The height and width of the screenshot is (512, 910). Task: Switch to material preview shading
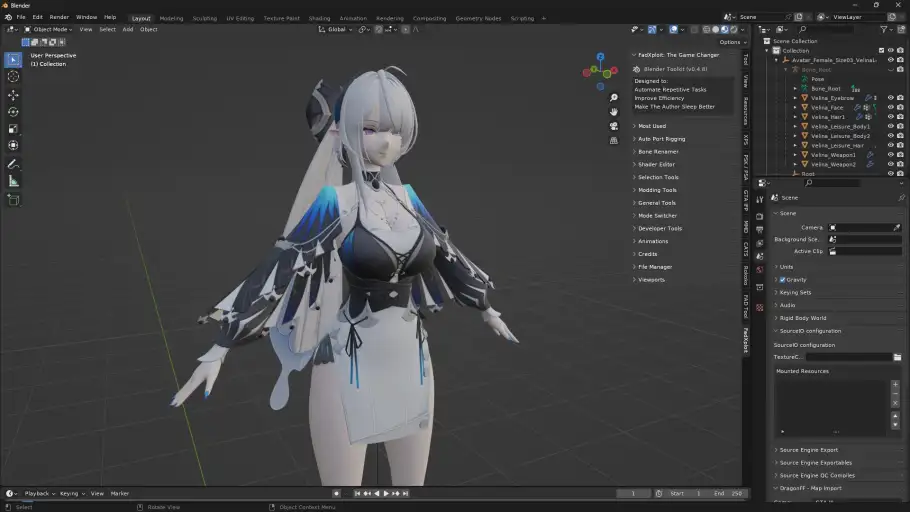pyautogui.click(x=725, y=29)
